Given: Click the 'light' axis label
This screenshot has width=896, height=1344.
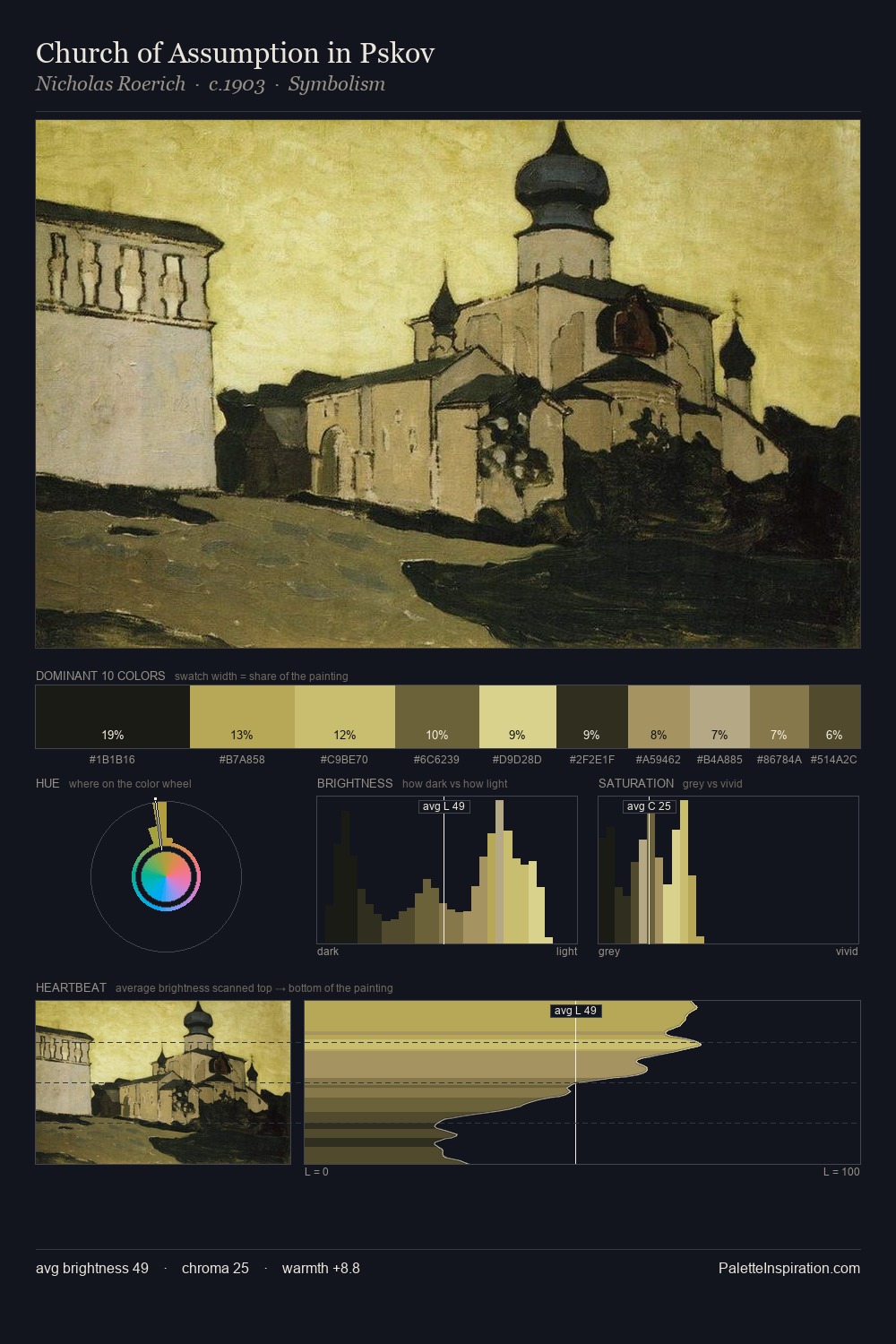Looking at the screenshot, I should pyautogui.click(x=566, y=952).
